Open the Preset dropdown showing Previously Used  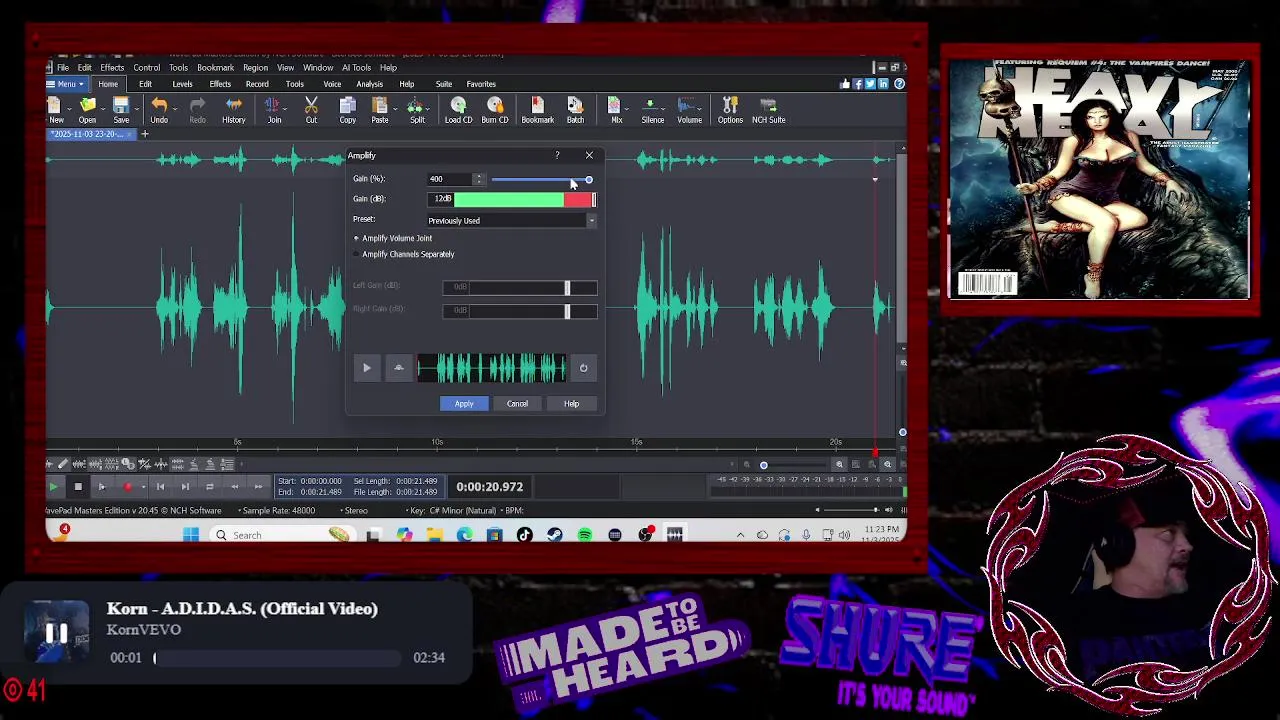coord(511,221)
